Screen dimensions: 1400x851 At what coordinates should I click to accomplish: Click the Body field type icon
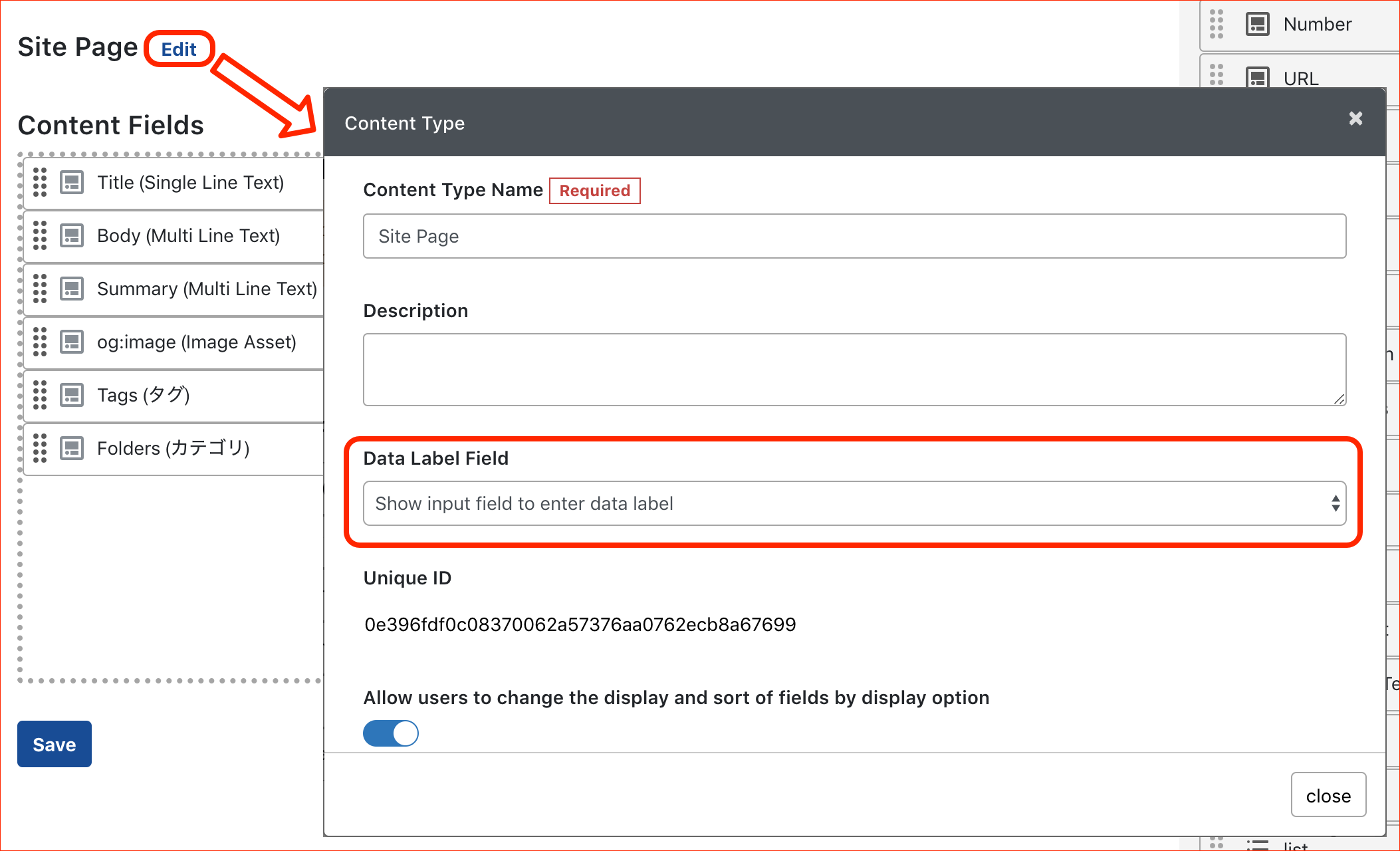[72, 235]
